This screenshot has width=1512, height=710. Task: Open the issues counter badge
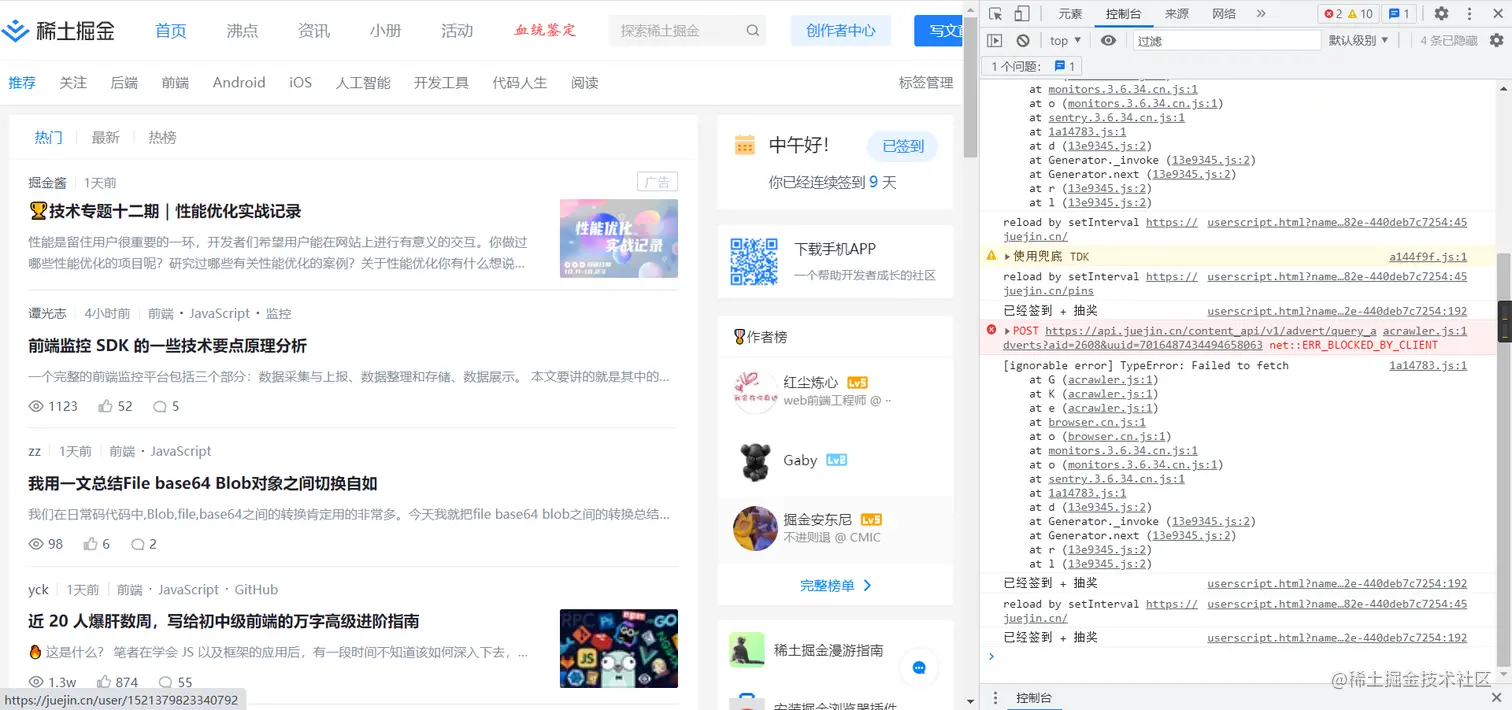[x=1399, y=14]
